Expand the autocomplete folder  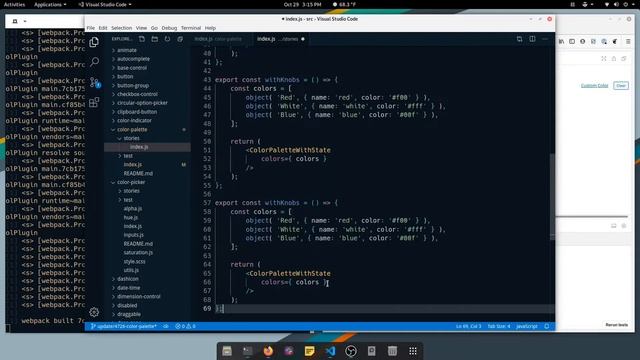pyautogui.click(x=133, y=59)
